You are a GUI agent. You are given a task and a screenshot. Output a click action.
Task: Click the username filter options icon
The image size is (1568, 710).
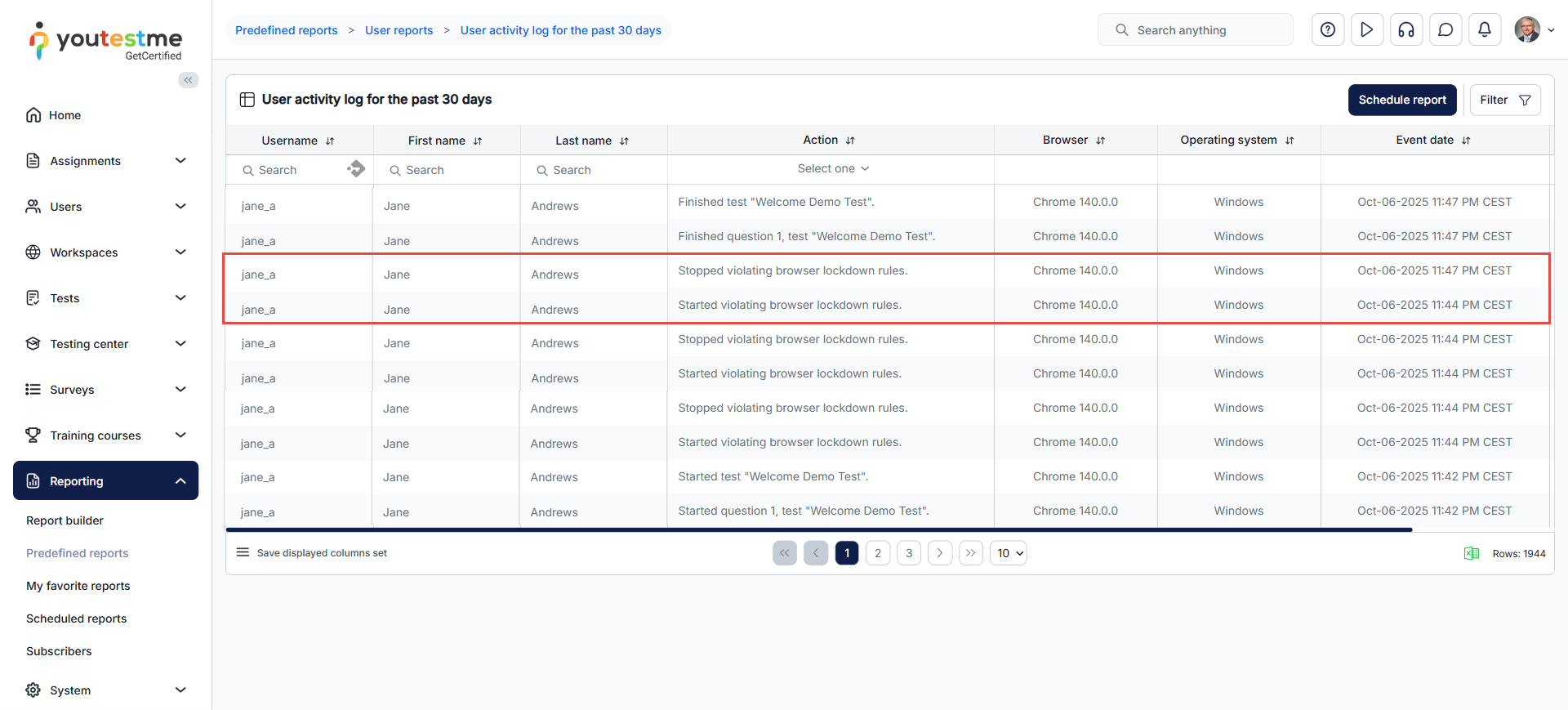356,169
